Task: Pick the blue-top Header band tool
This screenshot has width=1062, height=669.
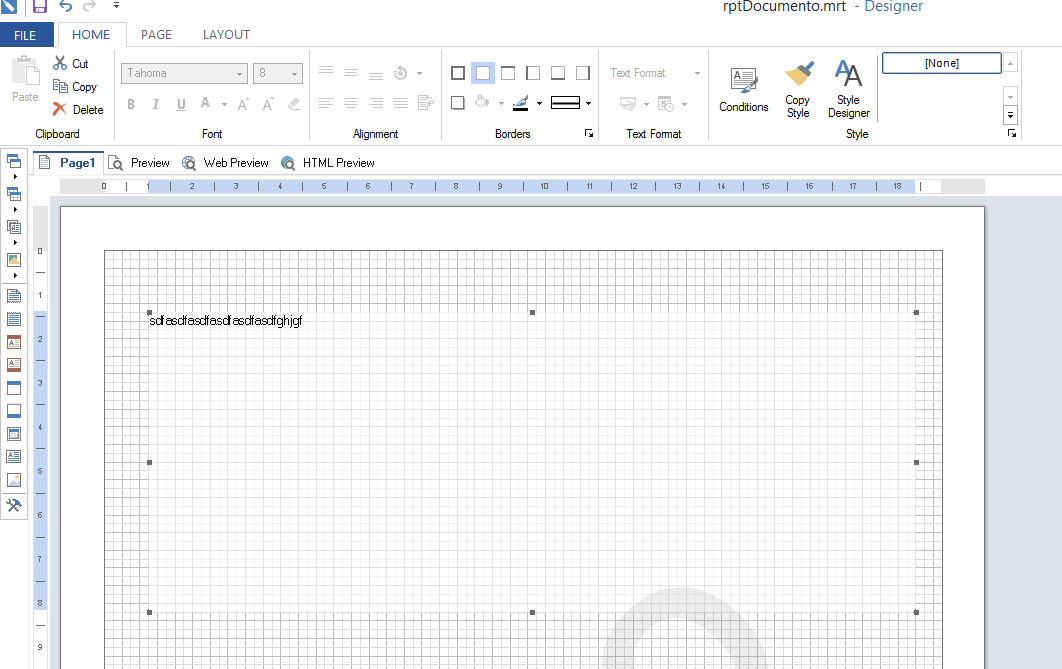Action: (14, 388)
